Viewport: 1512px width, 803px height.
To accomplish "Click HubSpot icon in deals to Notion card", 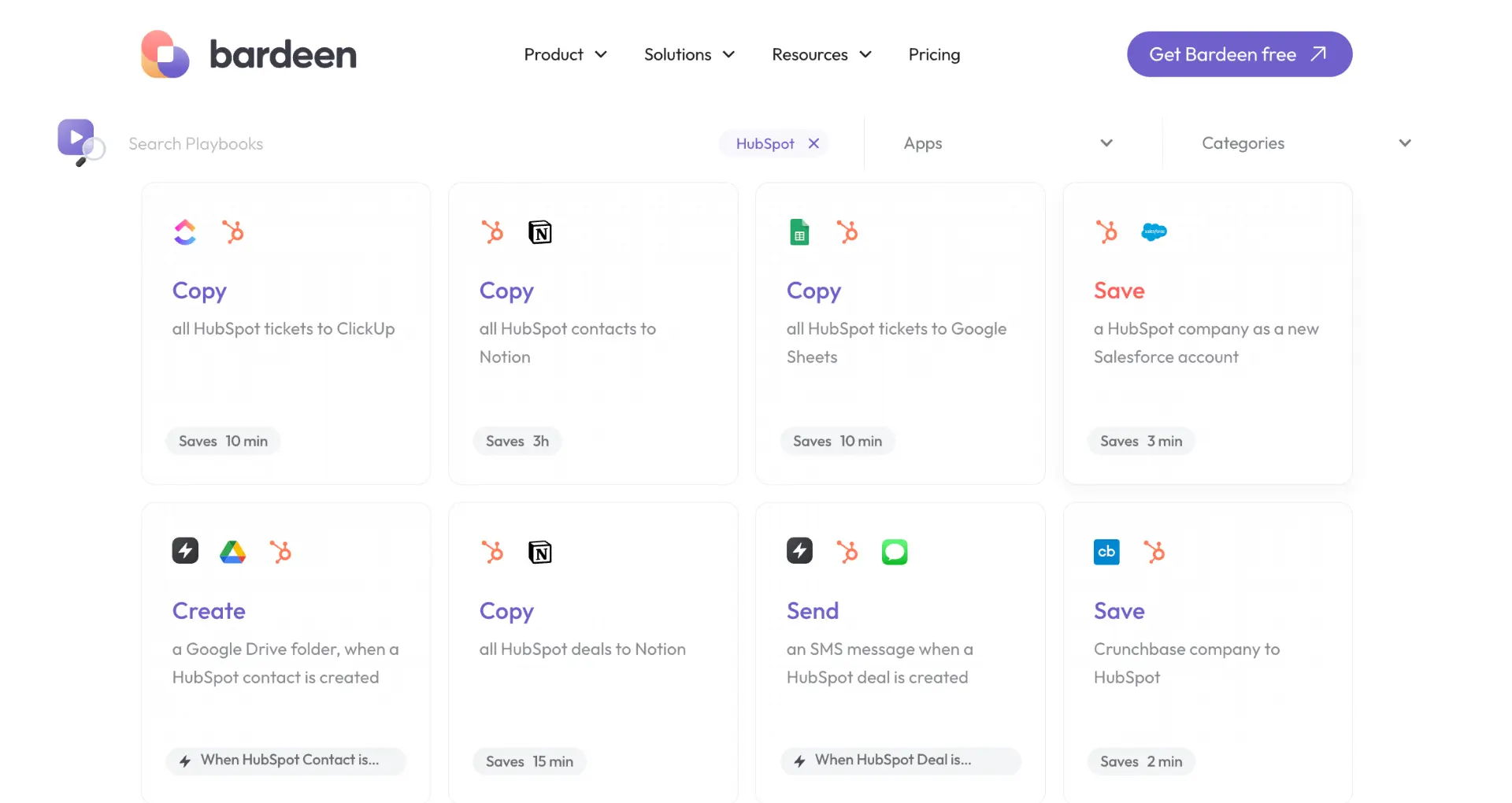I will [x=492, y=552].
